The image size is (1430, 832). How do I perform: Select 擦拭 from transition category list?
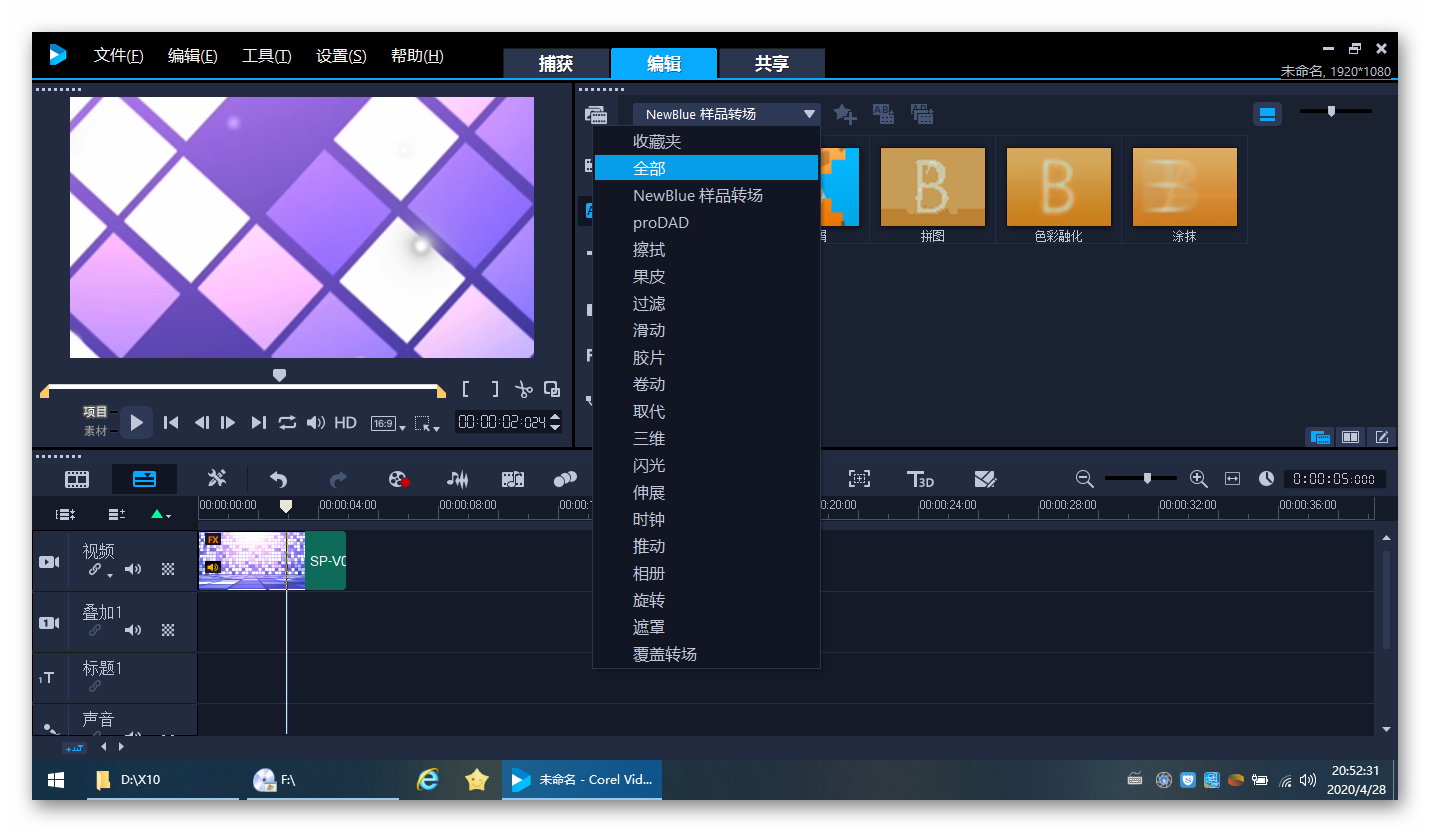pos(649,250)
